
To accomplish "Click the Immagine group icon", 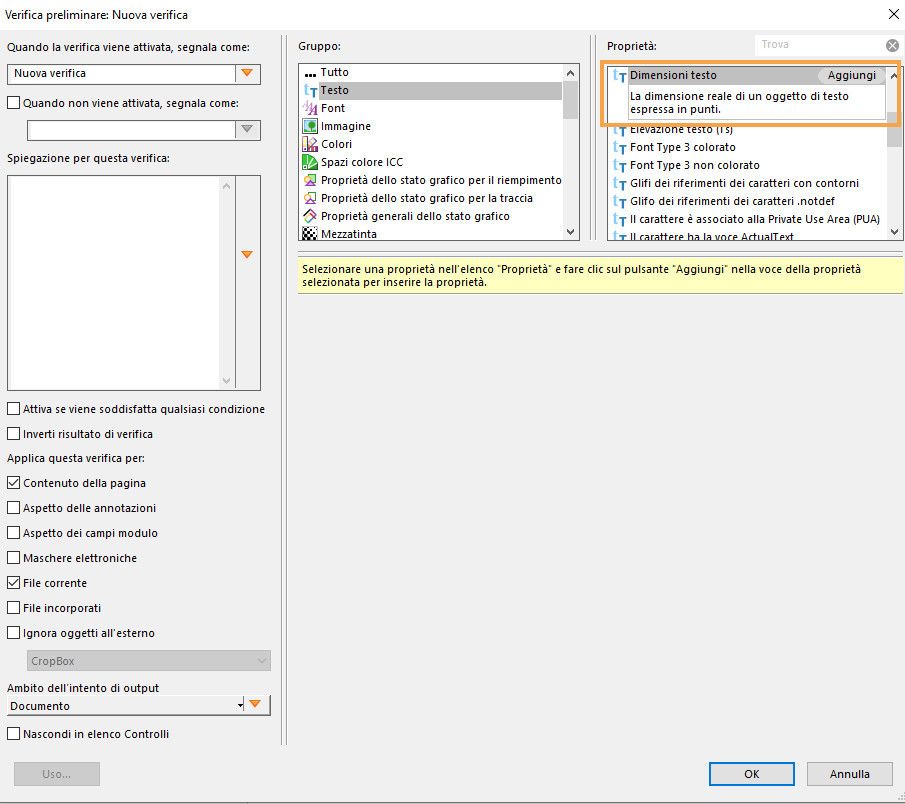I will pos(310,126).
